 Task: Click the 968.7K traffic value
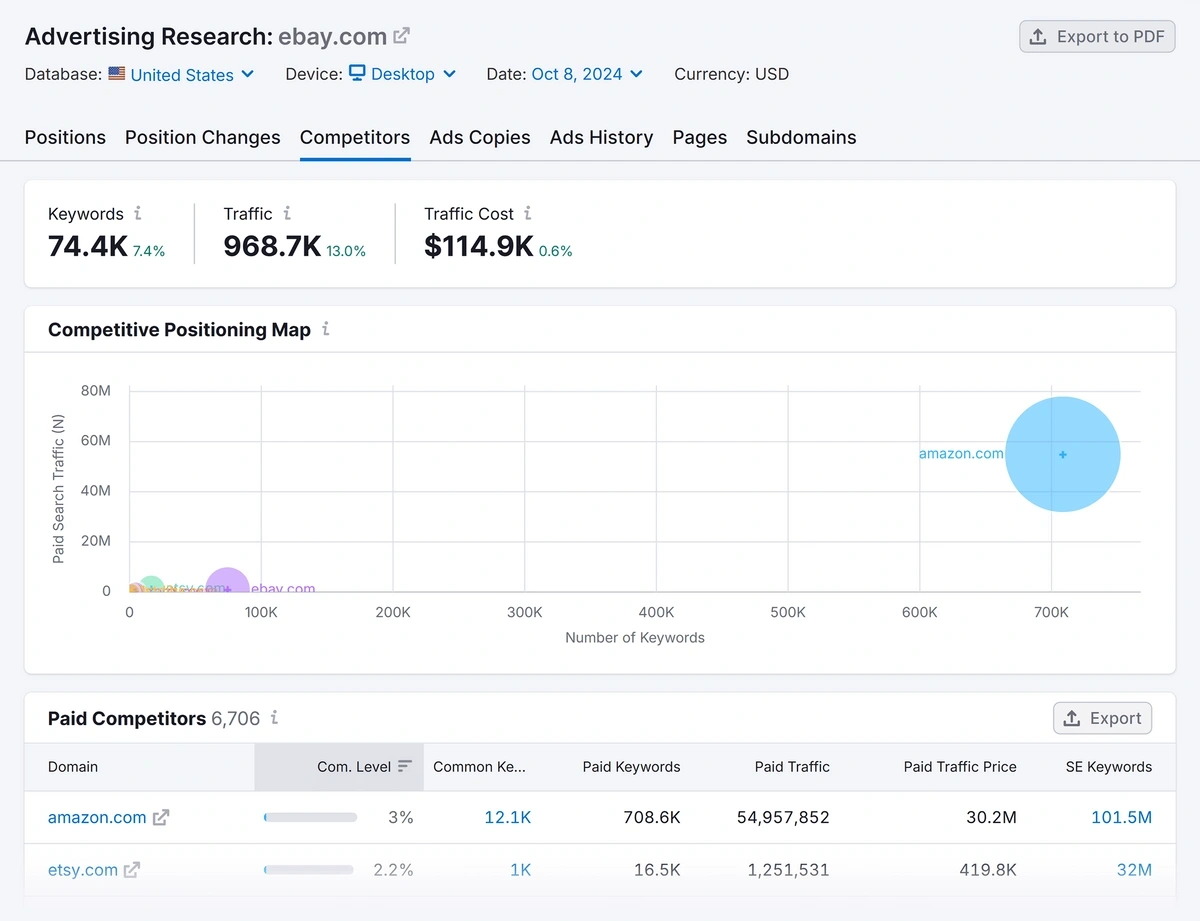click(x=272, y=246)
